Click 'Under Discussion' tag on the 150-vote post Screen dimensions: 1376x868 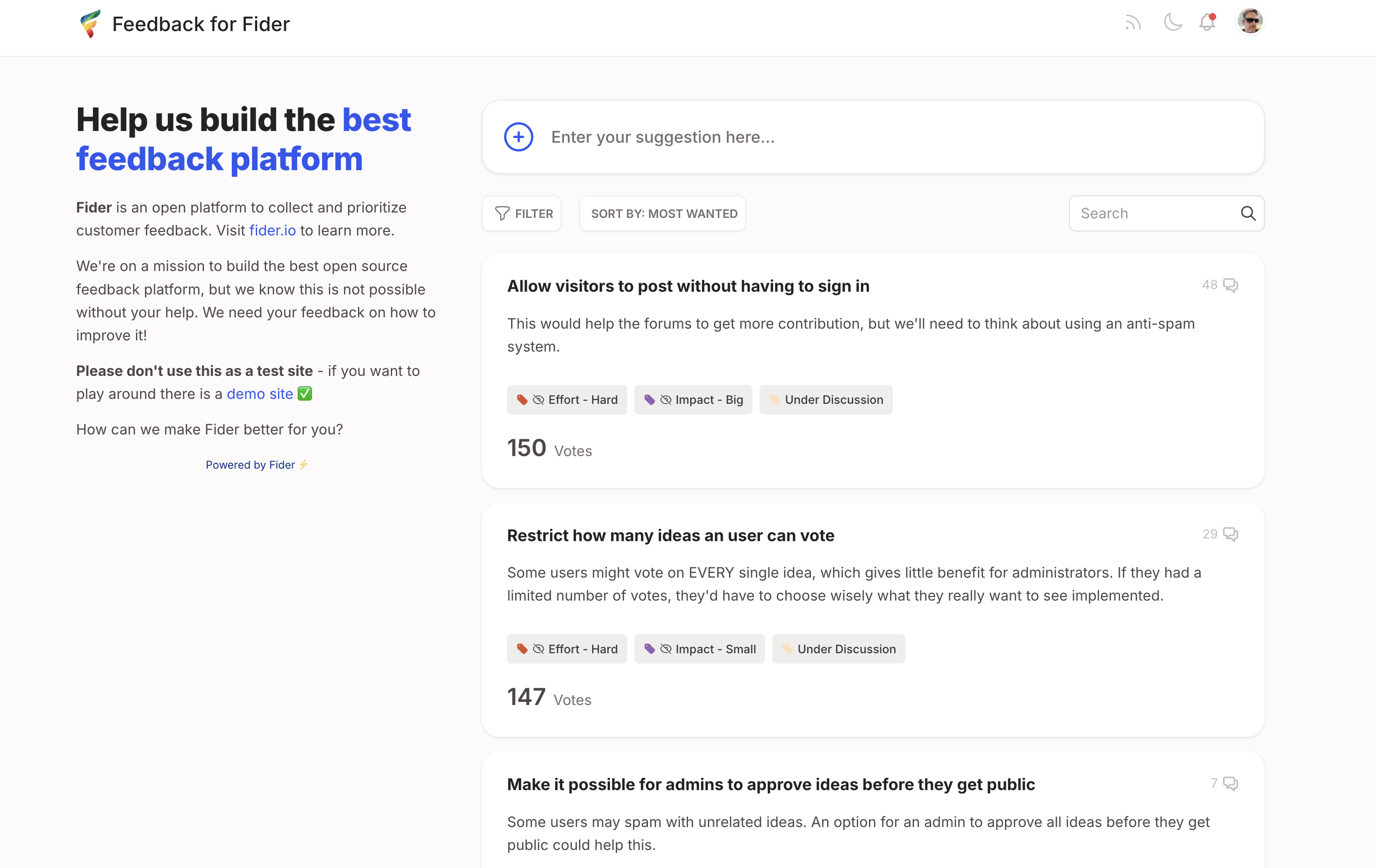click(x=826, y=400)
